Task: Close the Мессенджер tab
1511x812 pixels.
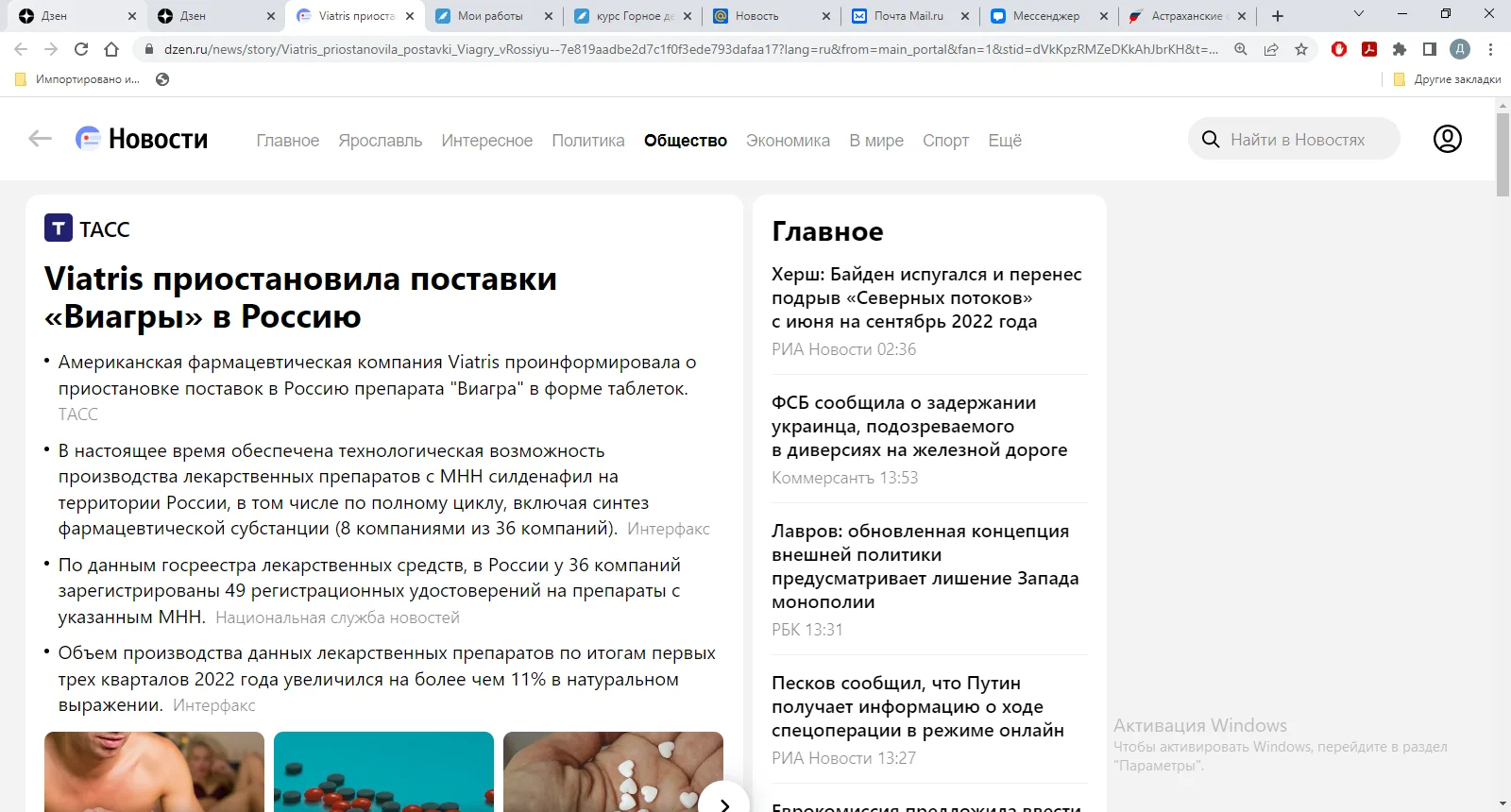Action: pyautogui.click(x=1103, y=16)
